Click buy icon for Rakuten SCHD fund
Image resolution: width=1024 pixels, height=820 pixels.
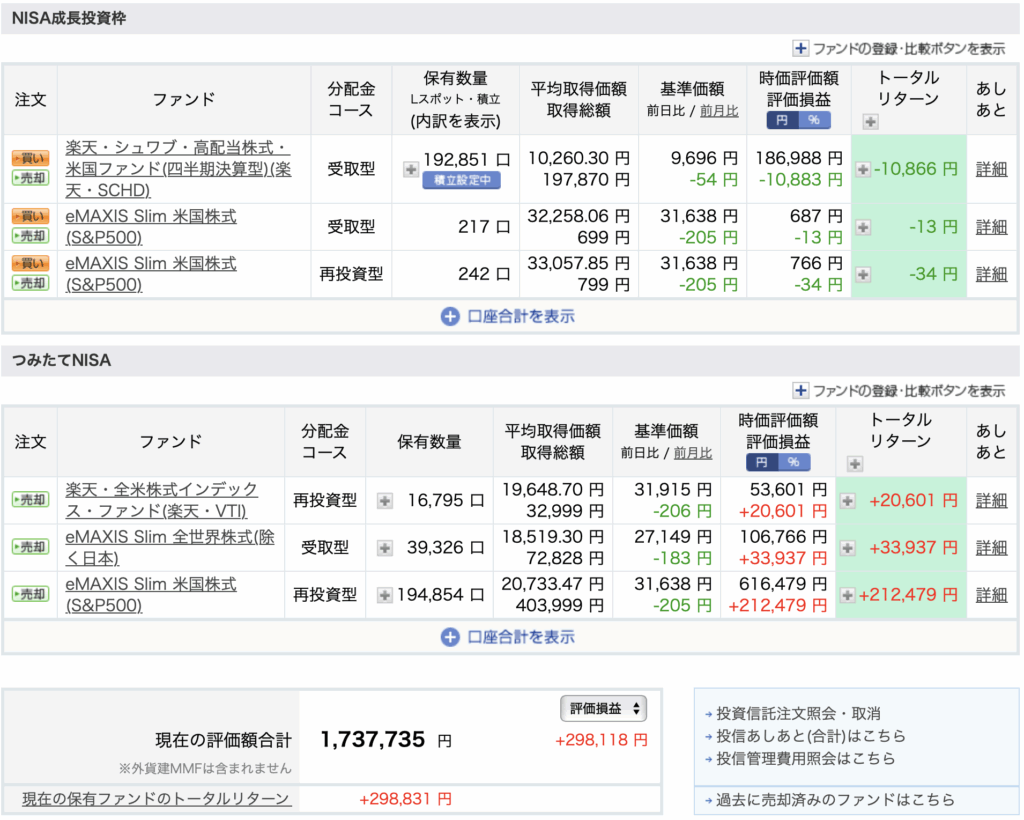[x=31, y=158]
